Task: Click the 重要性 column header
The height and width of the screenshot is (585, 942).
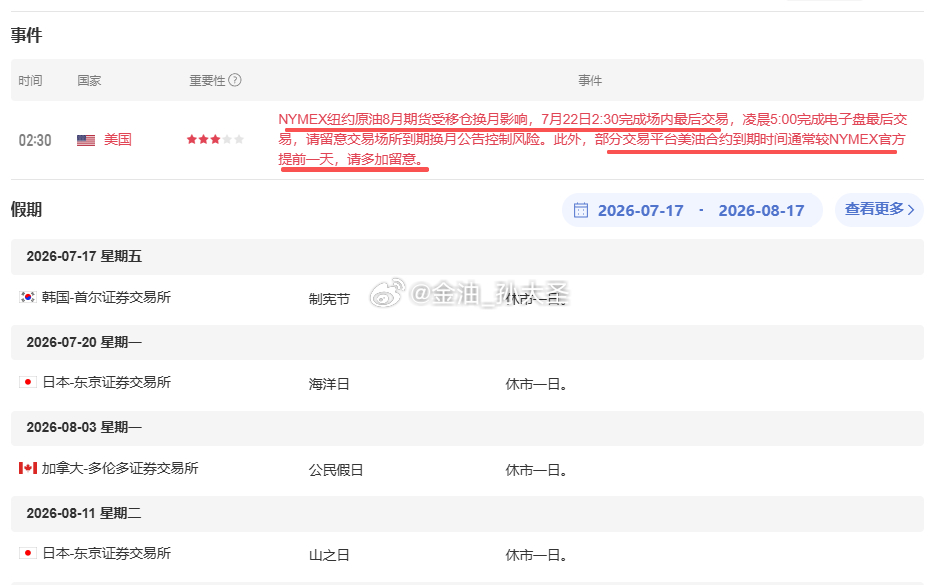Action: click(207, 80)
